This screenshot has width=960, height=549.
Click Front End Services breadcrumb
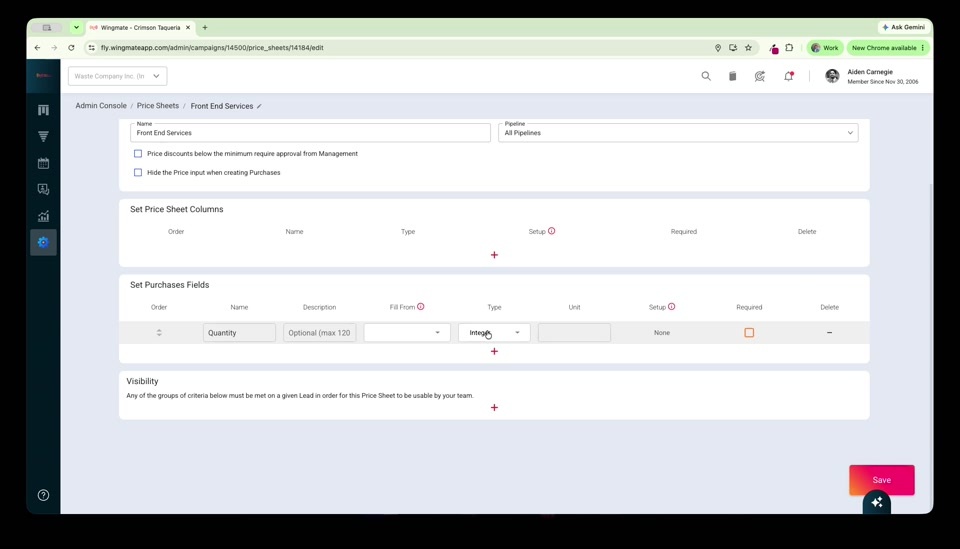point(222,106)
